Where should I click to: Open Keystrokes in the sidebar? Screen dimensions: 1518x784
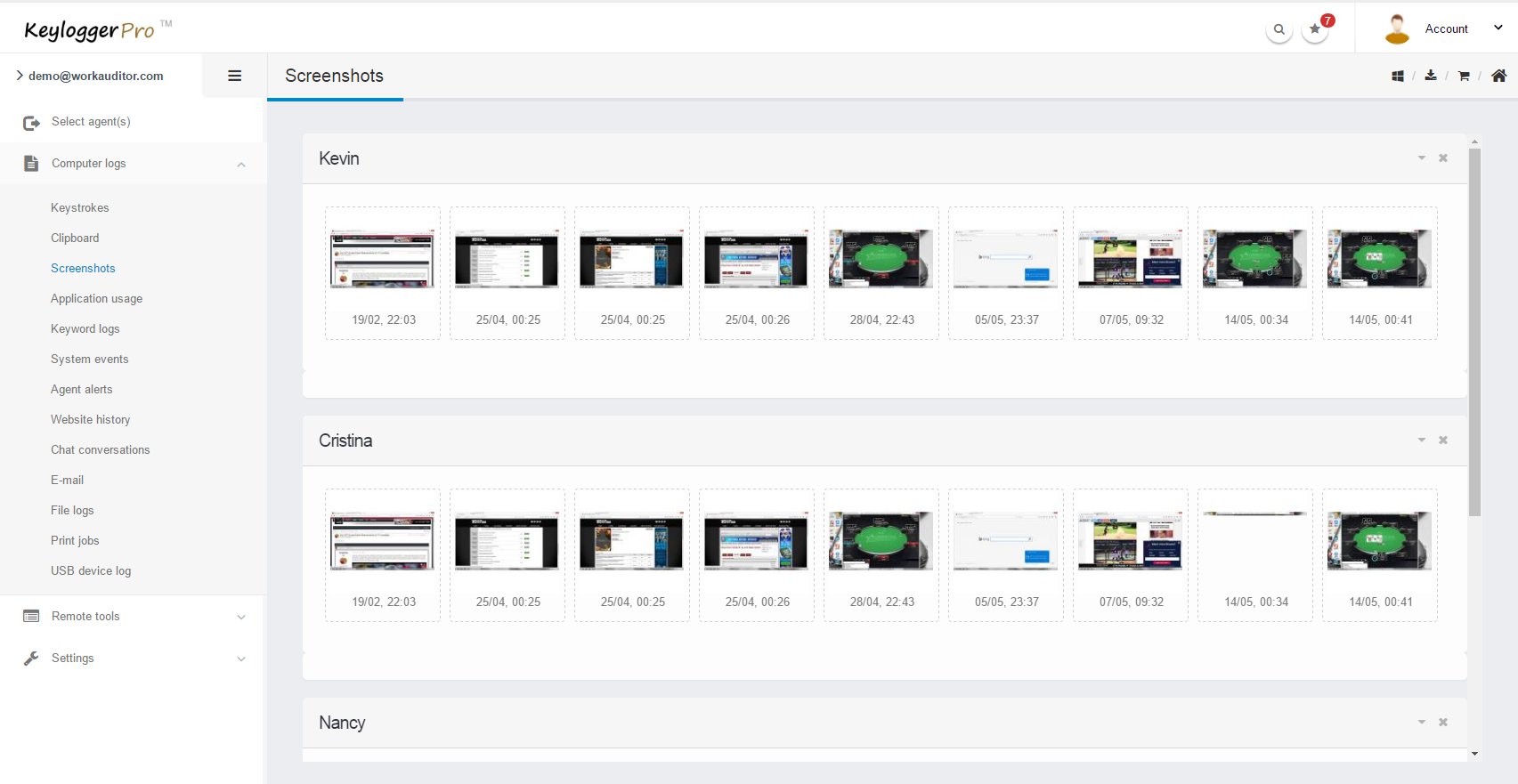[x=80, y=207]
